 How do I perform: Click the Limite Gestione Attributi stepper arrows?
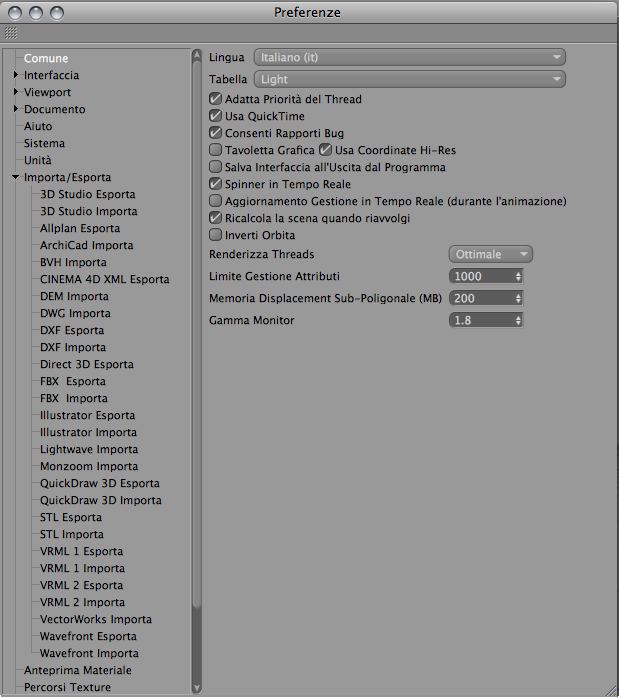(518, 276)
